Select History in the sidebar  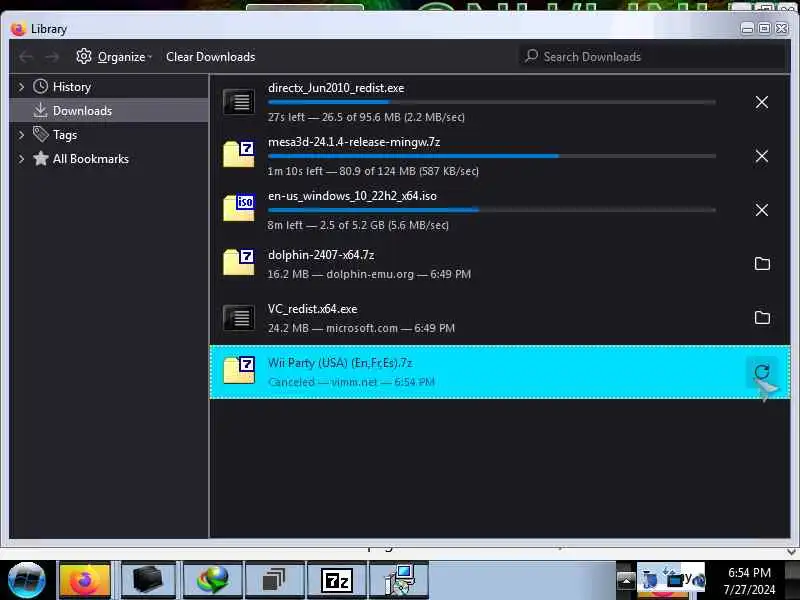click(x=109, y=87)
